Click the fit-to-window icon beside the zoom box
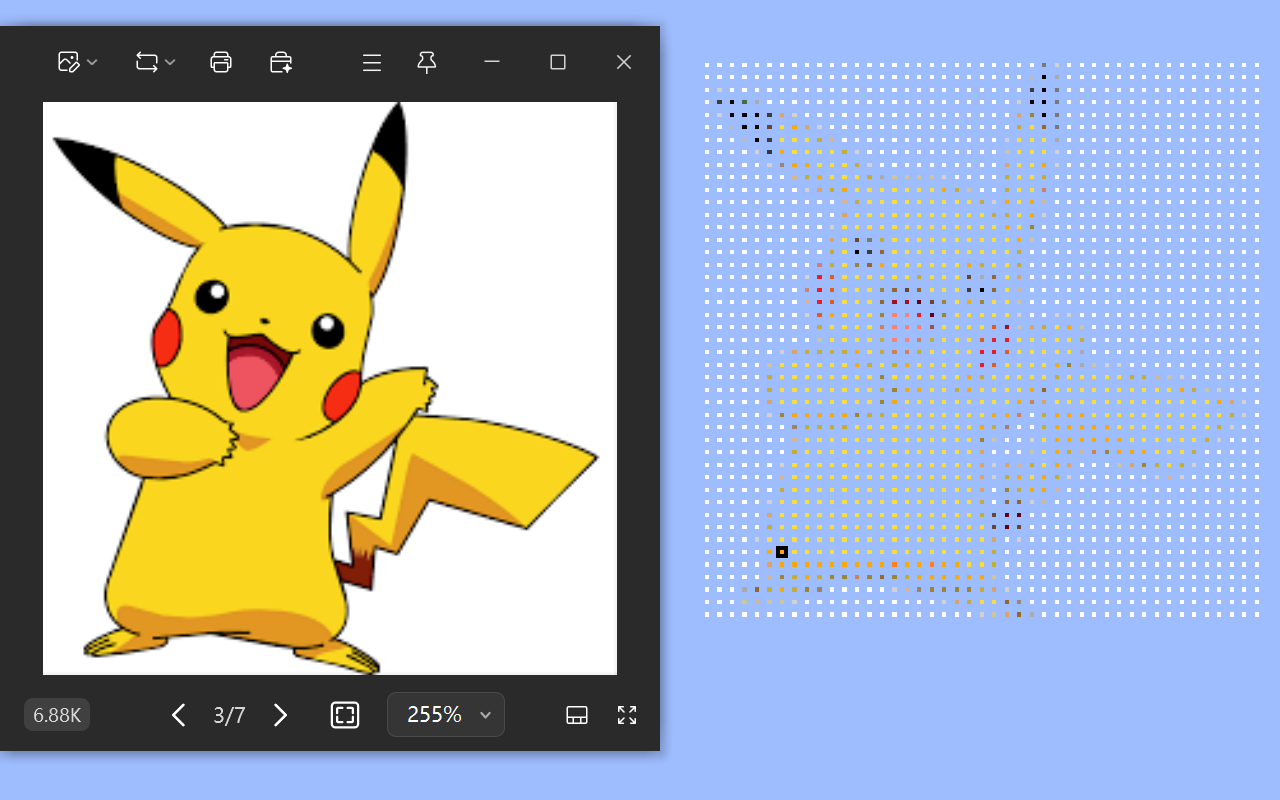The height and width of the screenshot is (800, 1280). point(345,715)
